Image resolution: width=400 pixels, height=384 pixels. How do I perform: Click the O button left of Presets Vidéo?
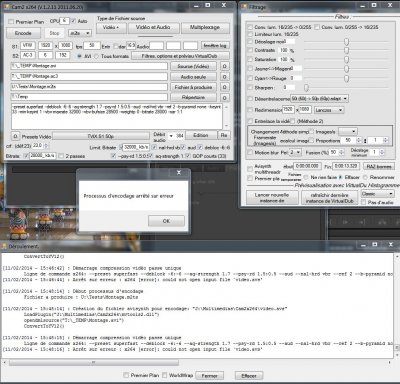(x=15, y=136)
